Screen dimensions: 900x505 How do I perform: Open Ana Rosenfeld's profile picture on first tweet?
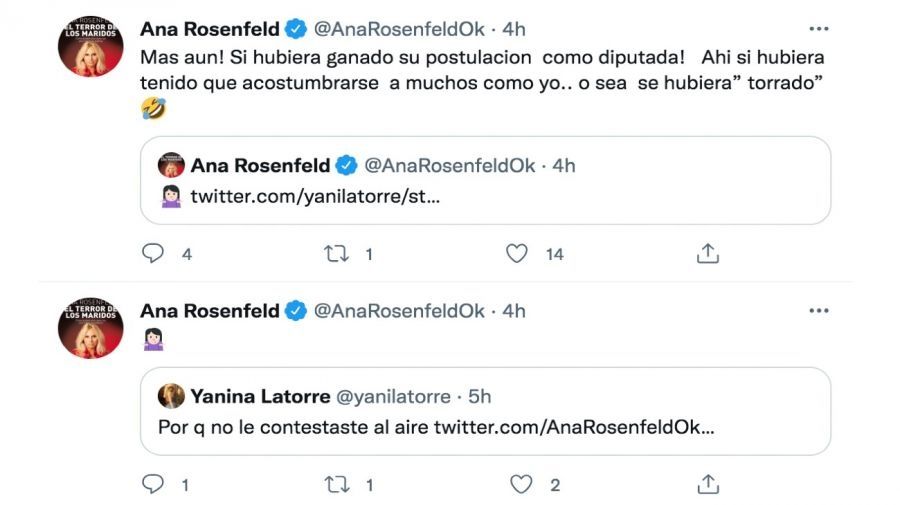[91, 47]
